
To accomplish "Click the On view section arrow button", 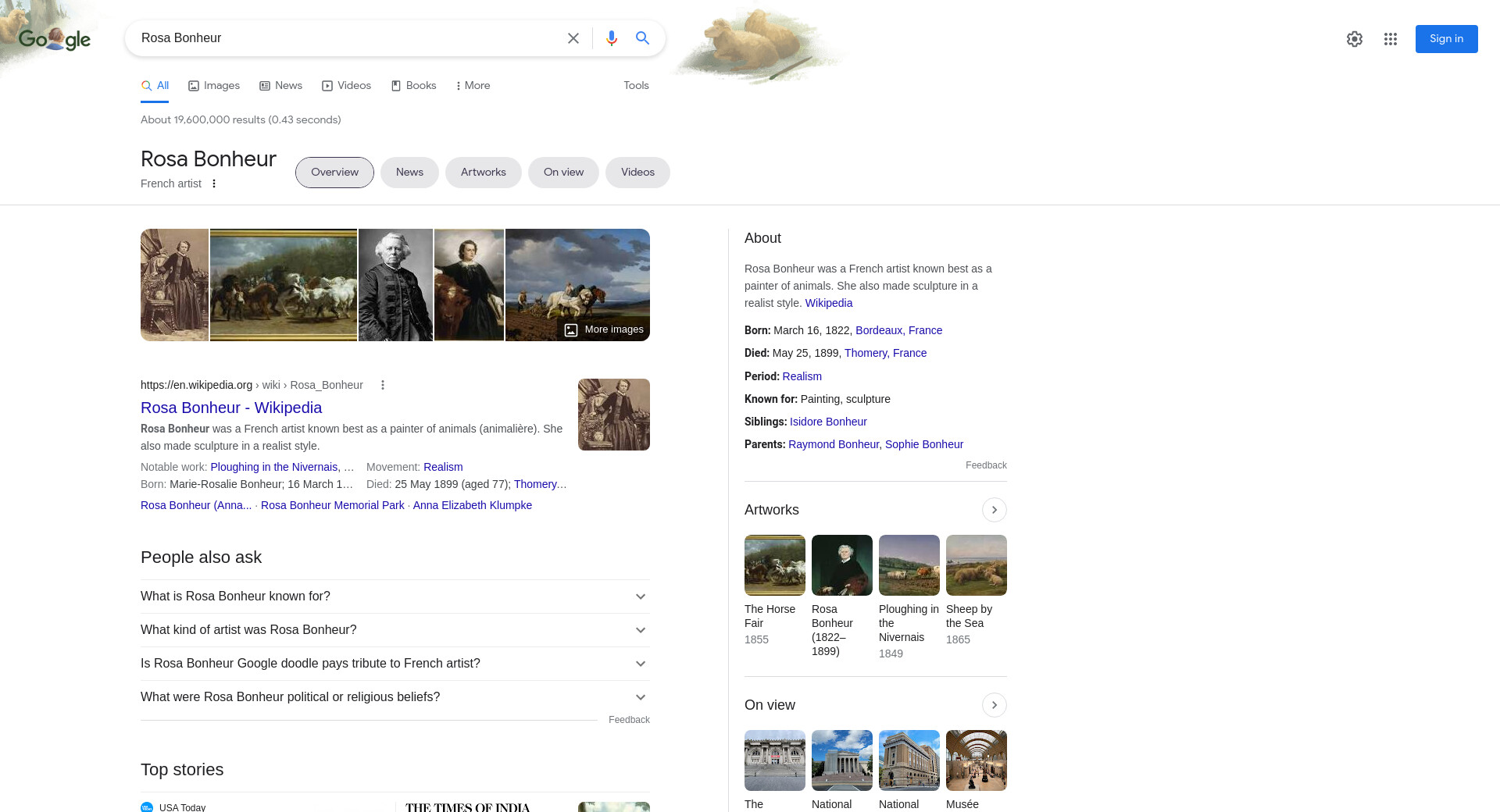I will 994,705.
